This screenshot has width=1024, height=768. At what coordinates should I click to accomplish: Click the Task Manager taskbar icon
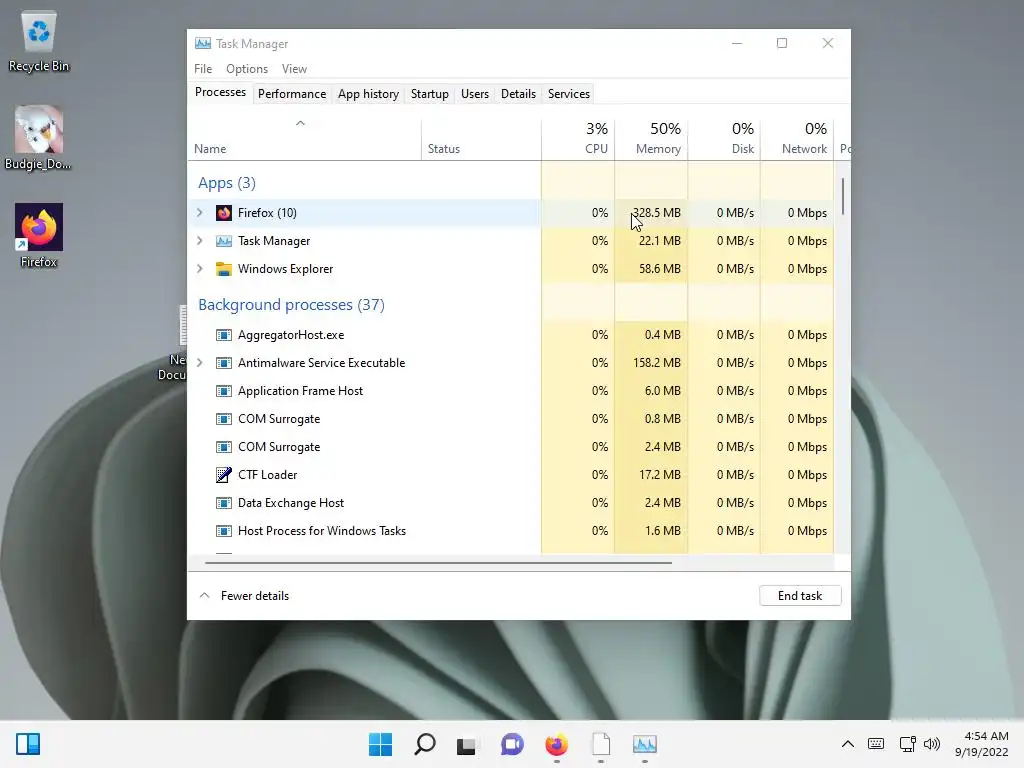645,744
